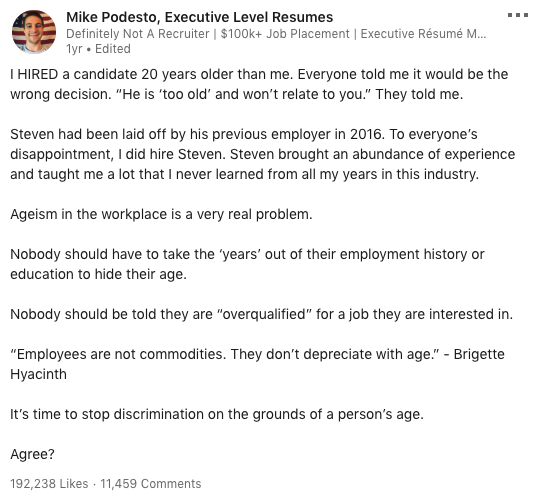
Task: Click 'Ageism in the workplace' sentence
Action: coord(161,214)
